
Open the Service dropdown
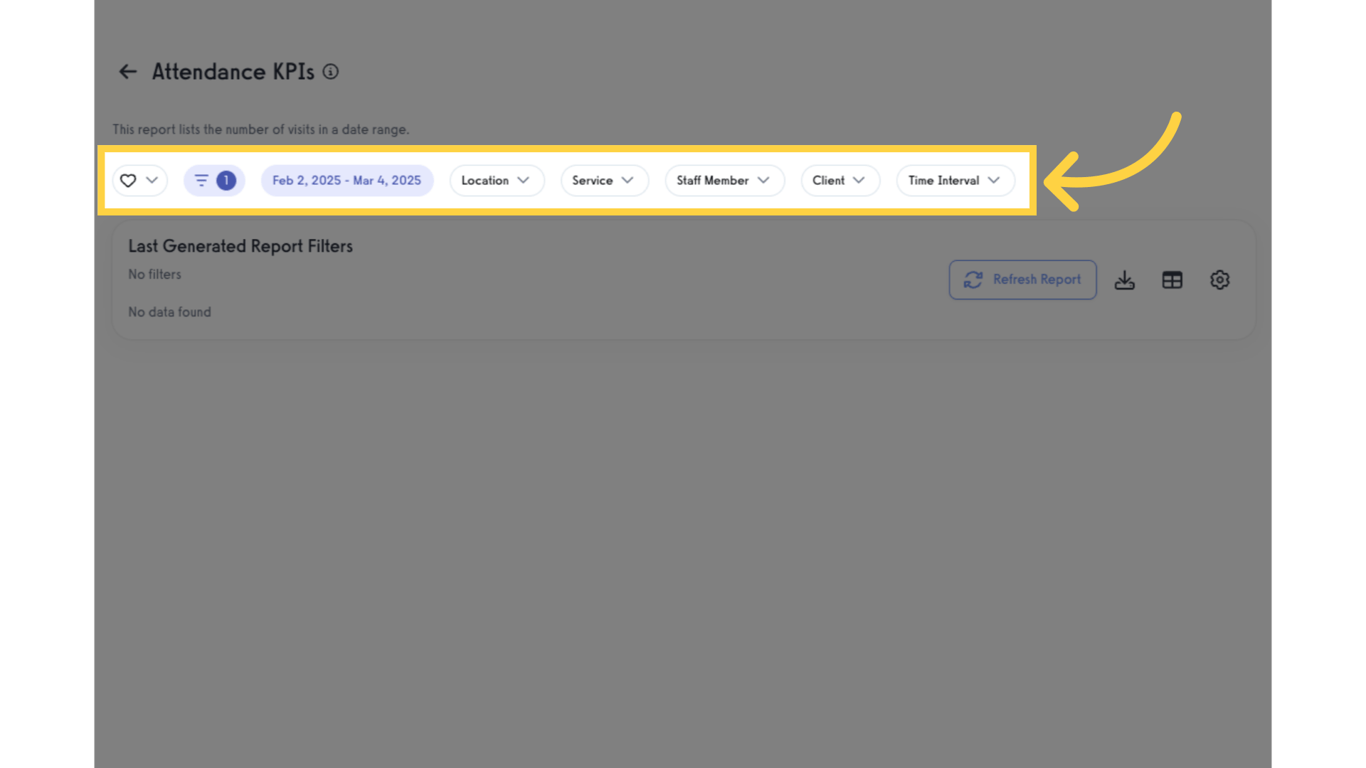(604, 180)
